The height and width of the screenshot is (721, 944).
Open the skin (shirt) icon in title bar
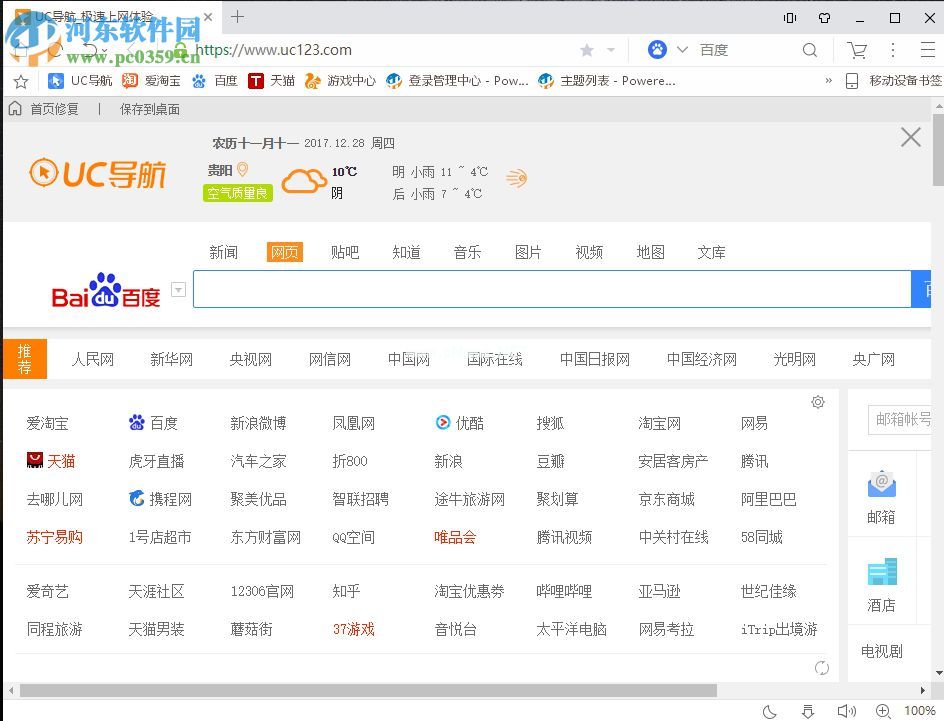(825, 18)
